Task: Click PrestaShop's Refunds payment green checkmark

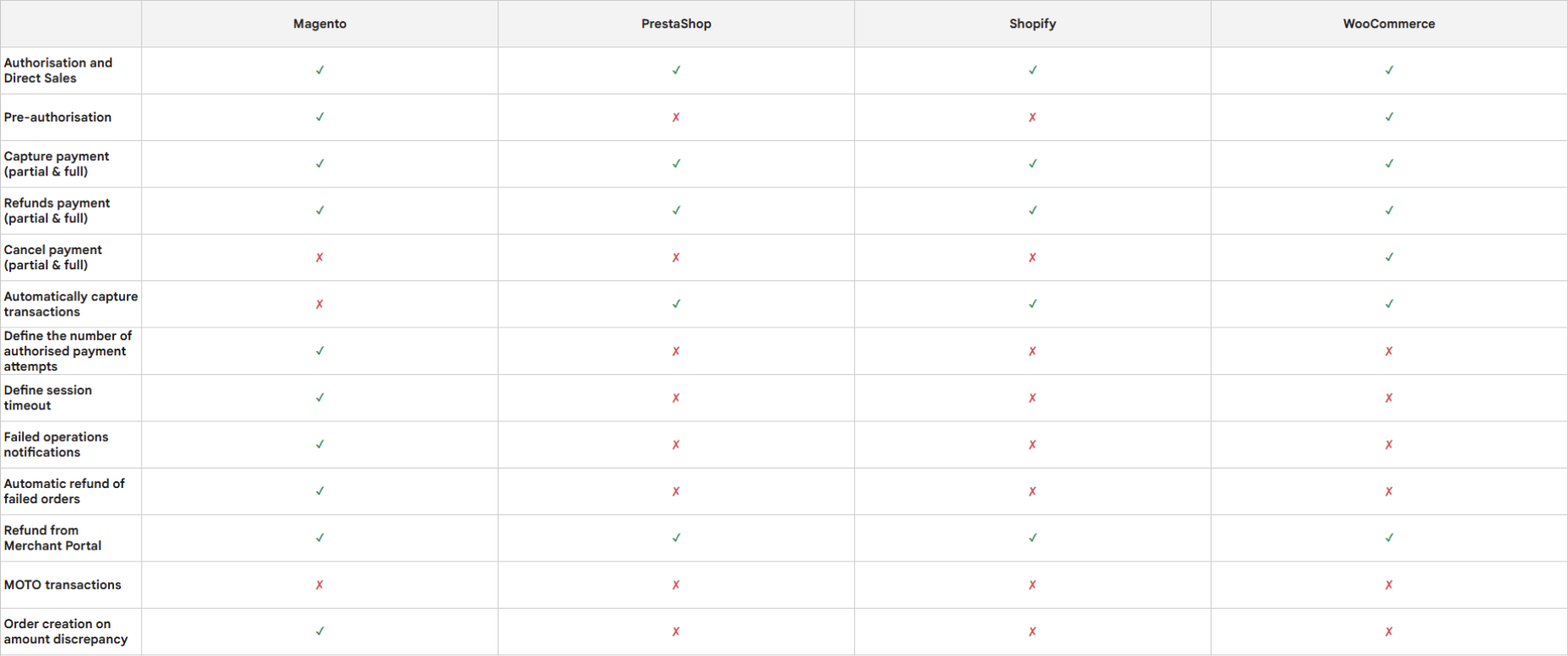Action: pyautogui.click(x=676, y=210)
